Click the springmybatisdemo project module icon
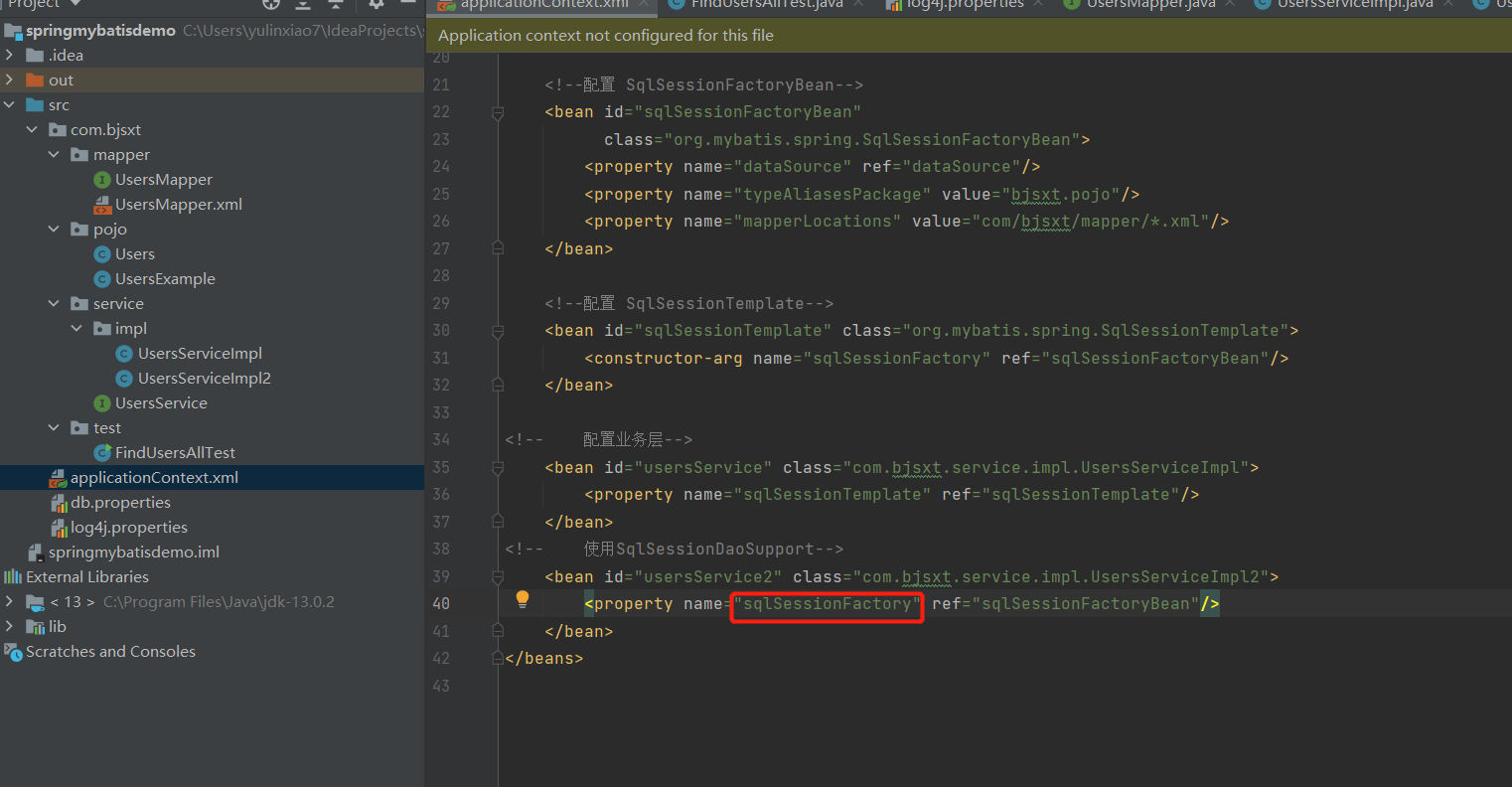The width and height of the screenshot is (1512, 787). [13, 30]
